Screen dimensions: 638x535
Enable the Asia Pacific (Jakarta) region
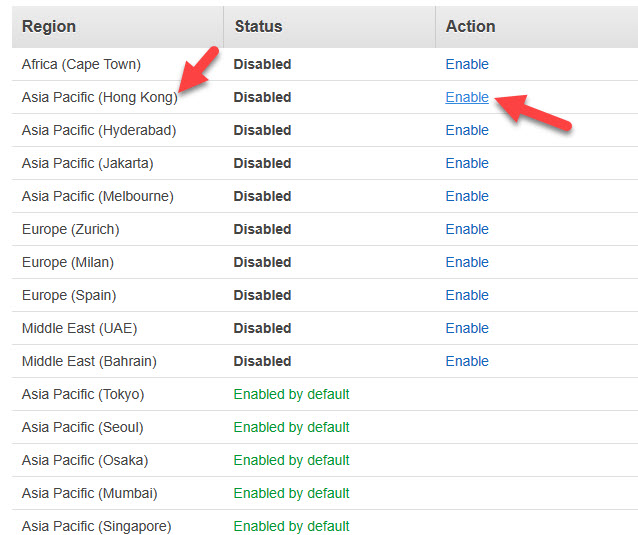(467, 163)
